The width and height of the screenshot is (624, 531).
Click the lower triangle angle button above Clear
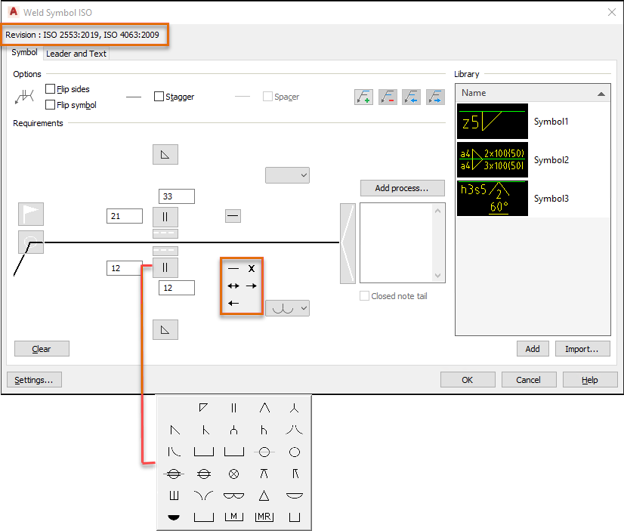point(165,330)
